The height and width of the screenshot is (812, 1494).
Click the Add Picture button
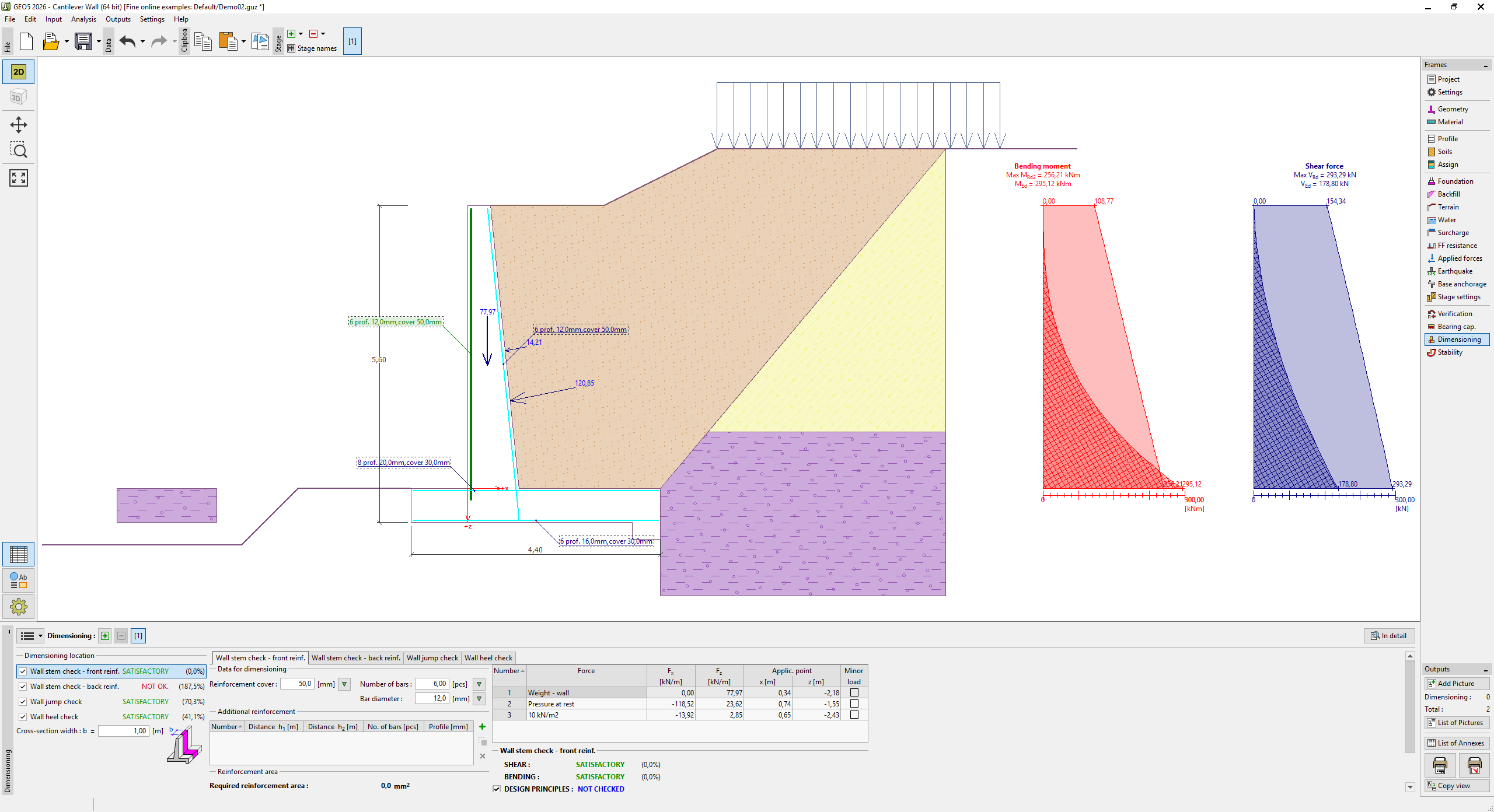(x=1457, y=684)
